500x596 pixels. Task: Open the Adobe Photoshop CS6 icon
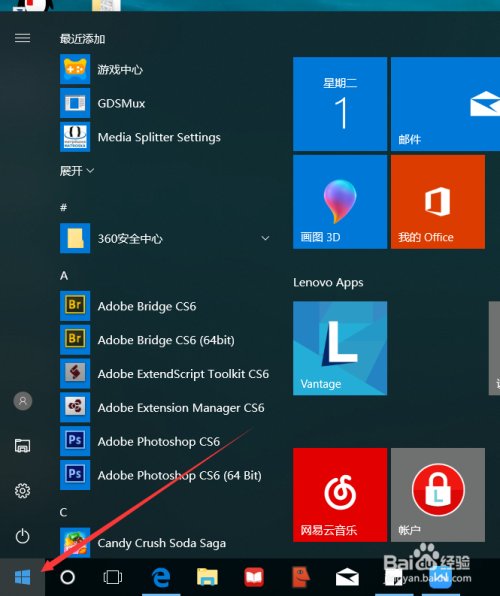click(x=75, y=441)
